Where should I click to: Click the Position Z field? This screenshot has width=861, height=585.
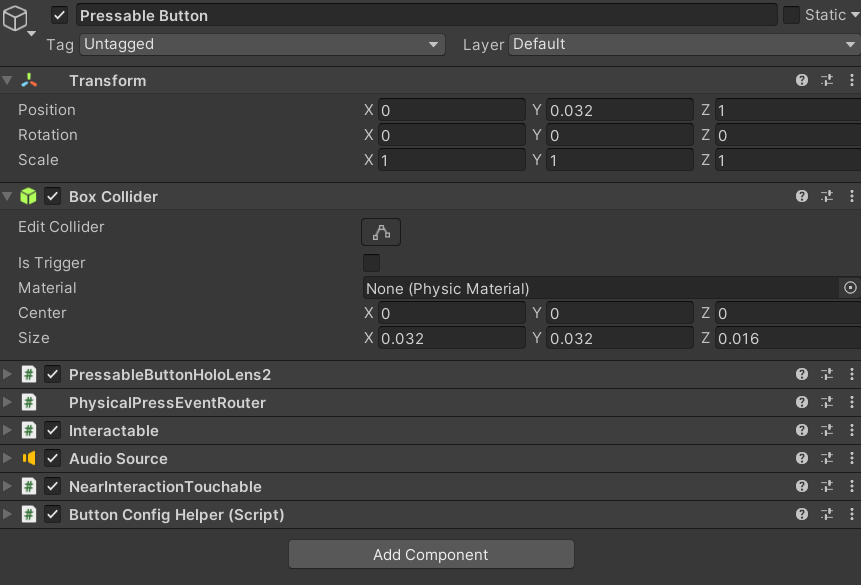tap(788, 110)
